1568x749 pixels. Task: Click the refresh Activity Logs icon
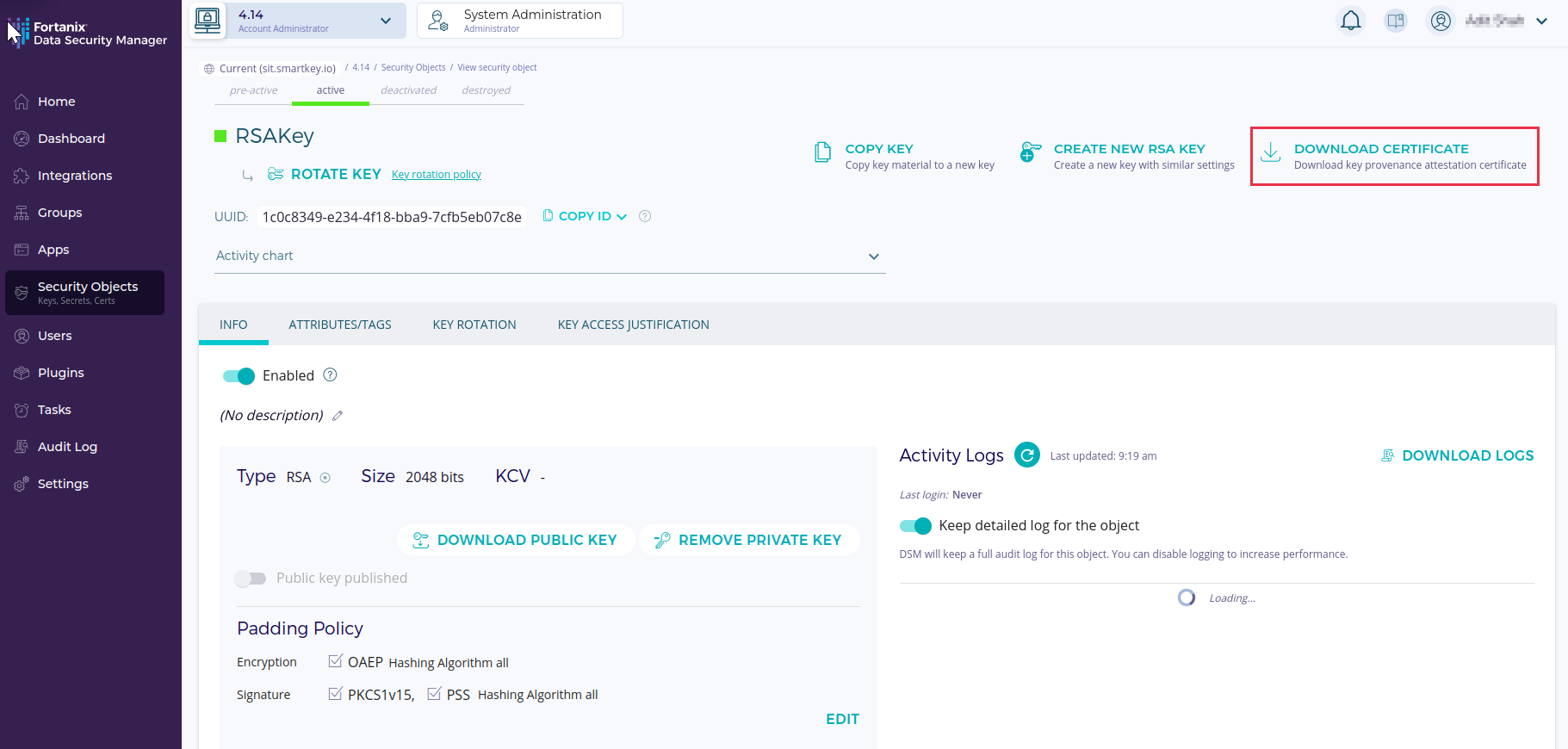[x=1026, y=455]
